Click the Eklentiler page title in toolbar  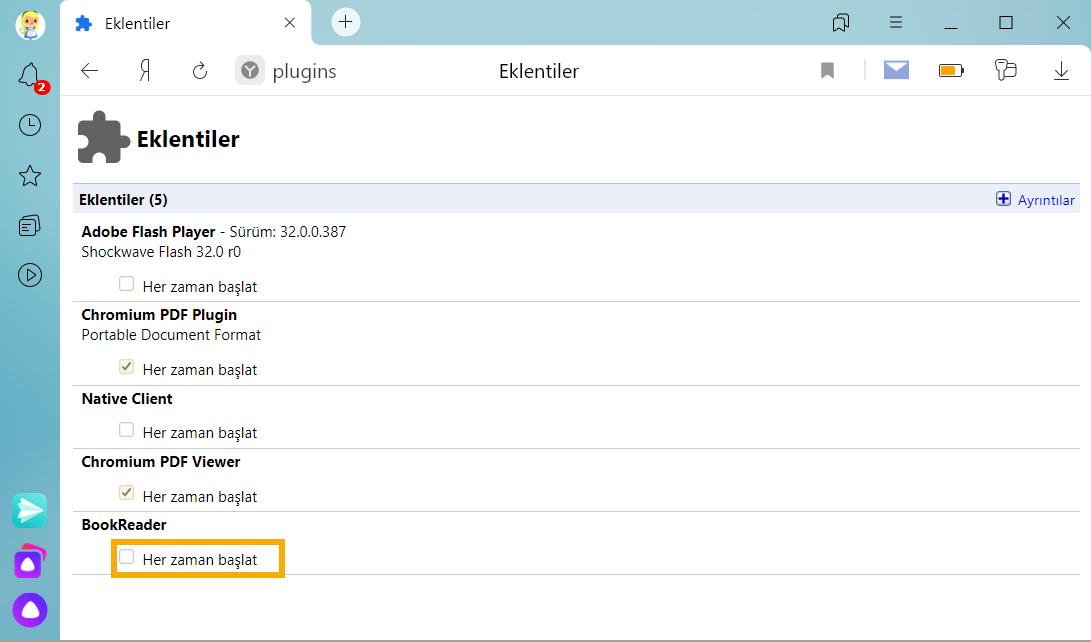coord(539,71)
